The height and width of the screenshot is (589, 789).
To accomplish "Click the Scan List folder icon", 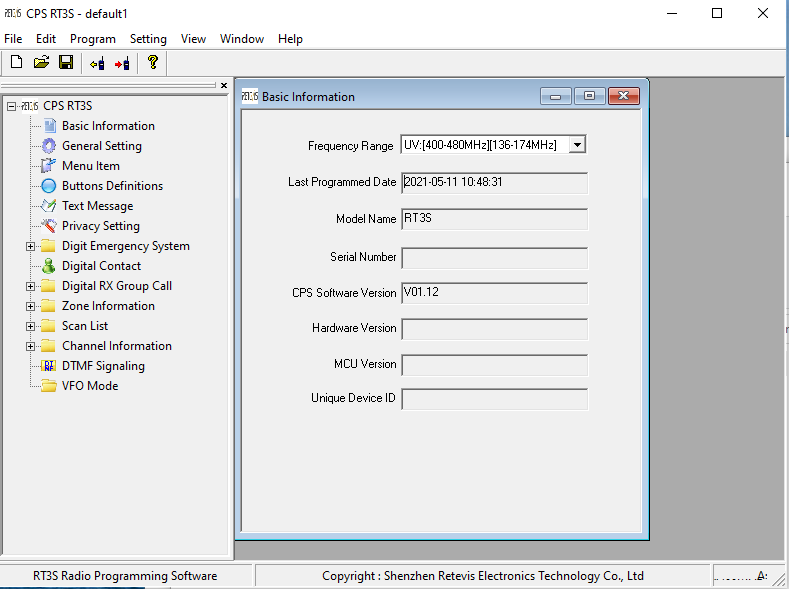I will click(48, 326).
